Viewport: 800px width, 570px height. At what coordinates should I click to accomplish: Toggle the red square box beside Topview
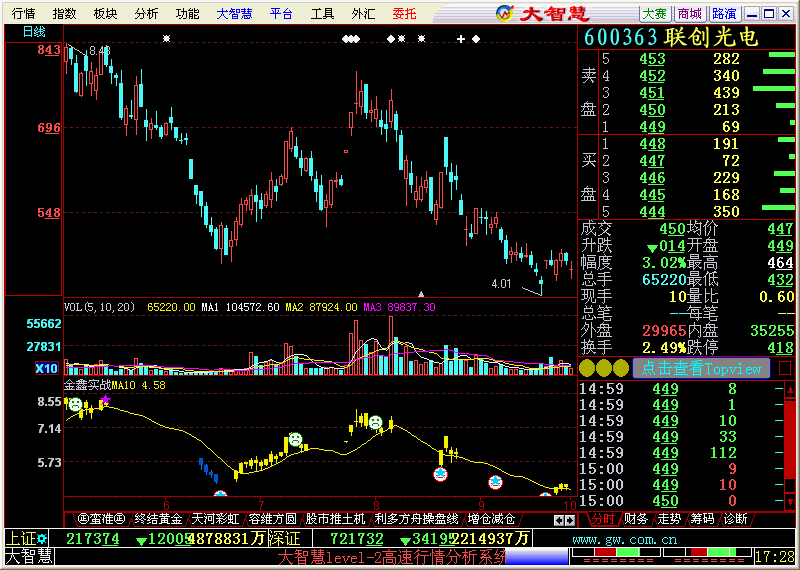[785, 368]
